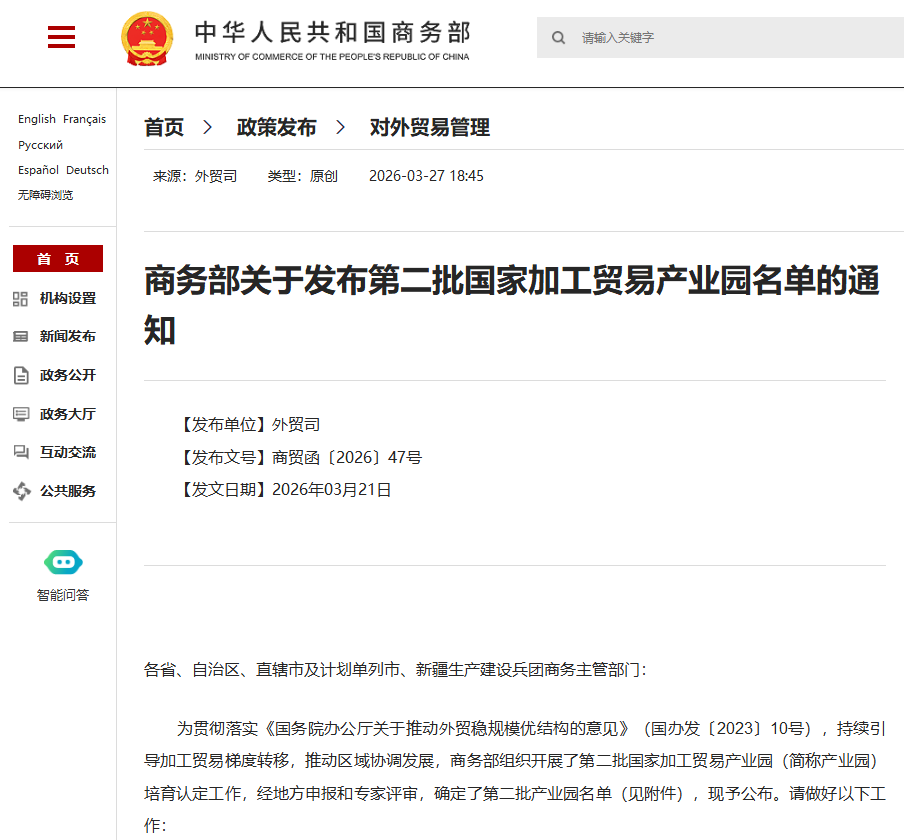
Task: Click the 政务公开 document icon
Action: 21,376
